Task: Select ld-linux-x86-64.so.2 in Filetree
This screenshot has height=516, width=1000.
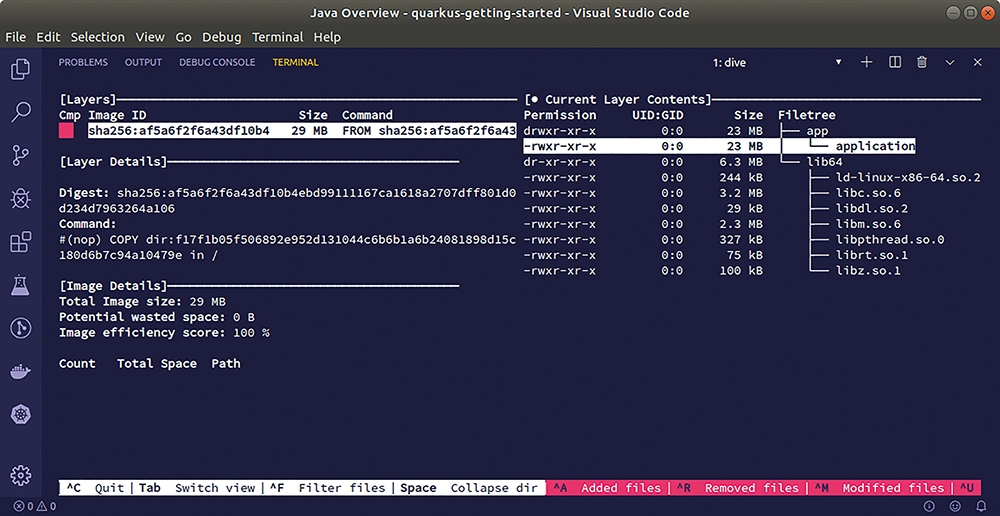Action: tap(908, 177)
